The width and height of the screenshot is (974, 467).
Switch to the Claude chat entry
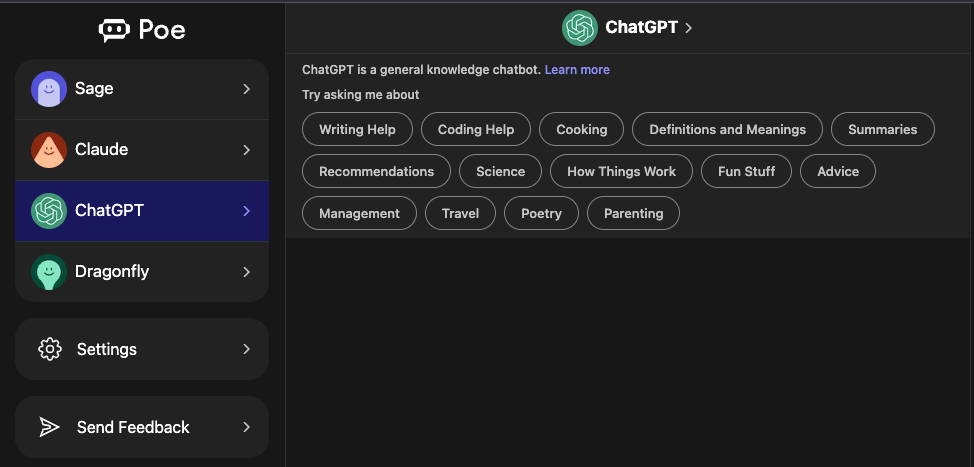coord(142,150)
